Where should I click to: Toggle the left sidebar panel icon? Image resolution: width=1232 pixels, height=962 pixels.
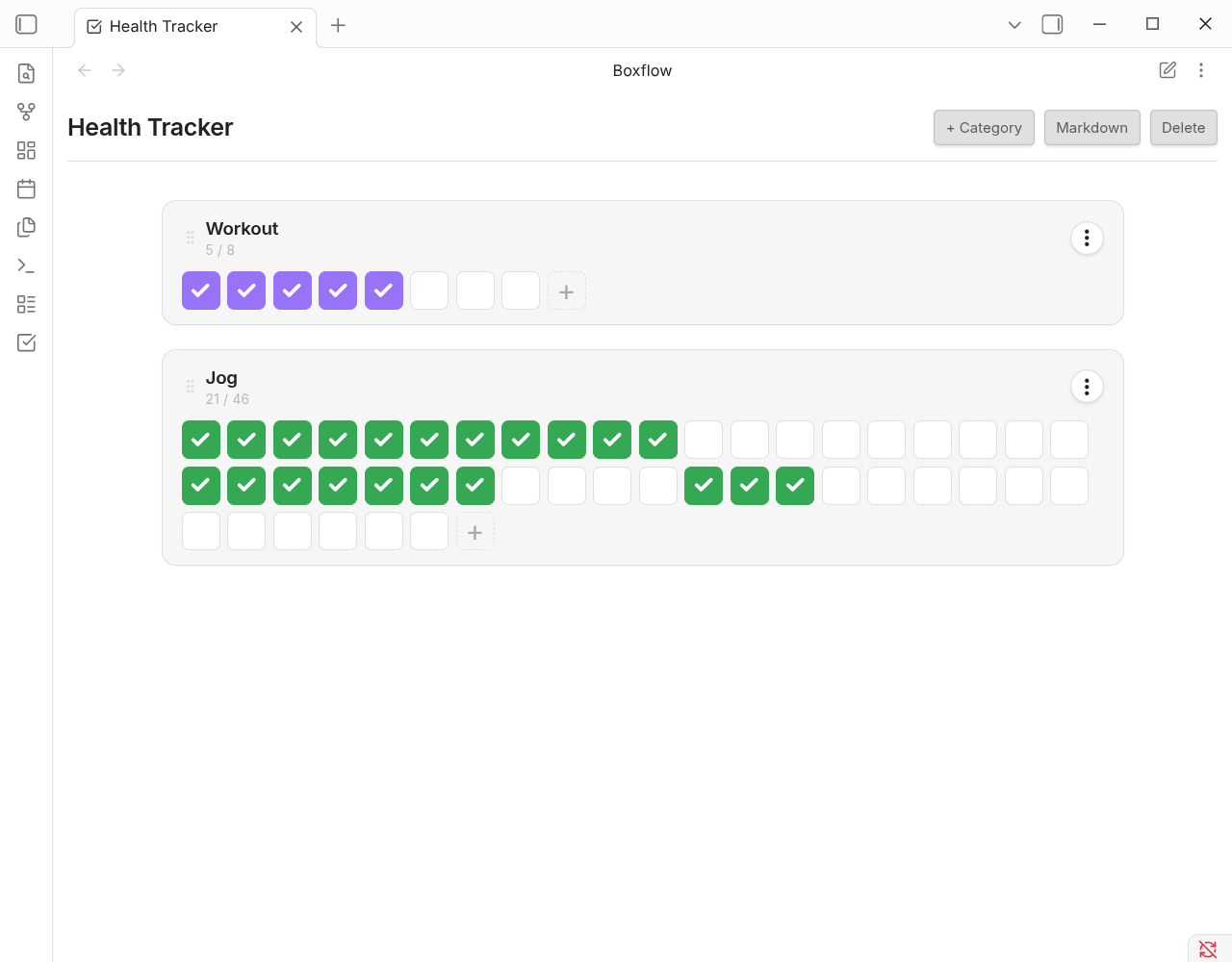pyautogui.click(x=26, y=24)
